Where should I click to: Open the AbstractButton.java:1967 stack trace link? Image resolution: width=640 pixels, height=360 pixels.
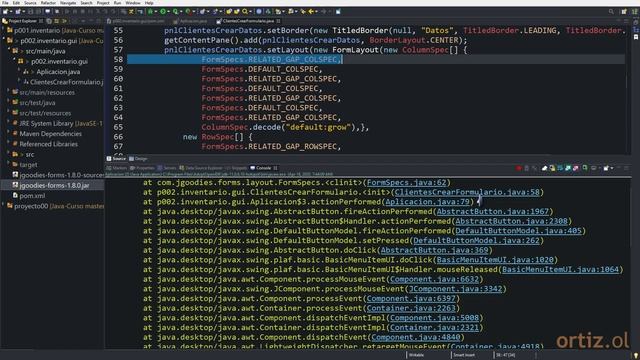[493, 211]
